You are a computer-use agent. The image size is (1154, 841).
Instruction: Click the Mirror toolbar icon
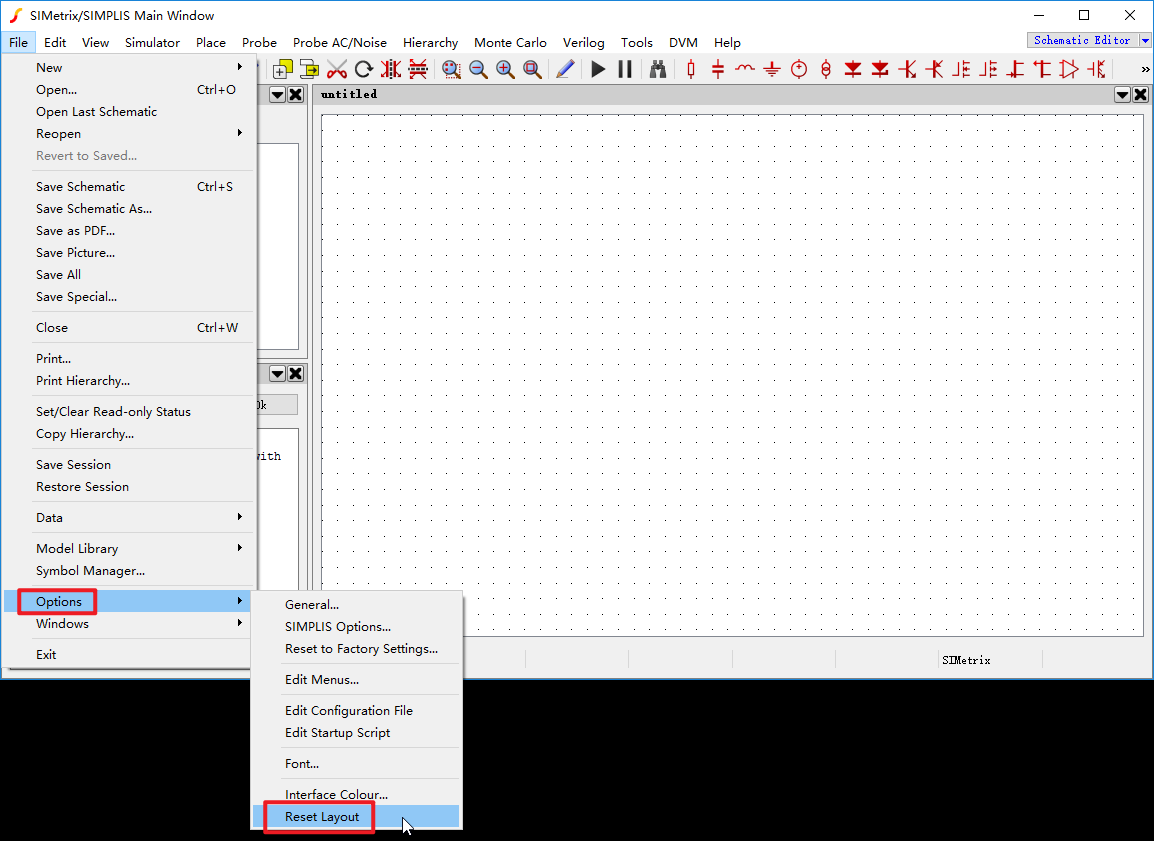(x=391, y=69)
